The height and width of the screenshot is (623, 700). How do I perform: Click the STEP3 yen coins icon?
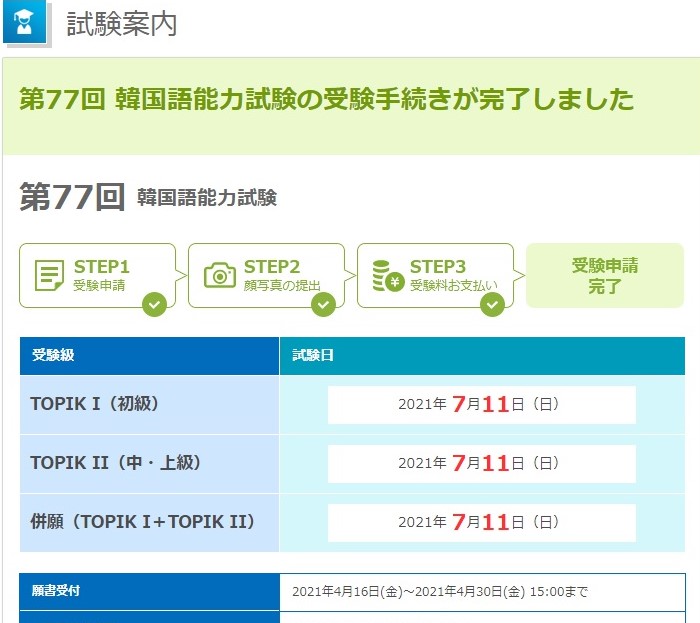(388, 276)
